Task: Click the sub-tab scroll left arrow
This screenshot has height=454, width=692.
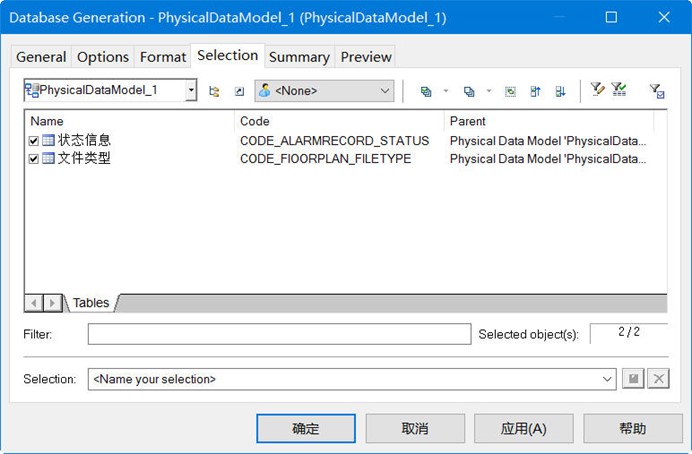Action: [x=34, y=303]
